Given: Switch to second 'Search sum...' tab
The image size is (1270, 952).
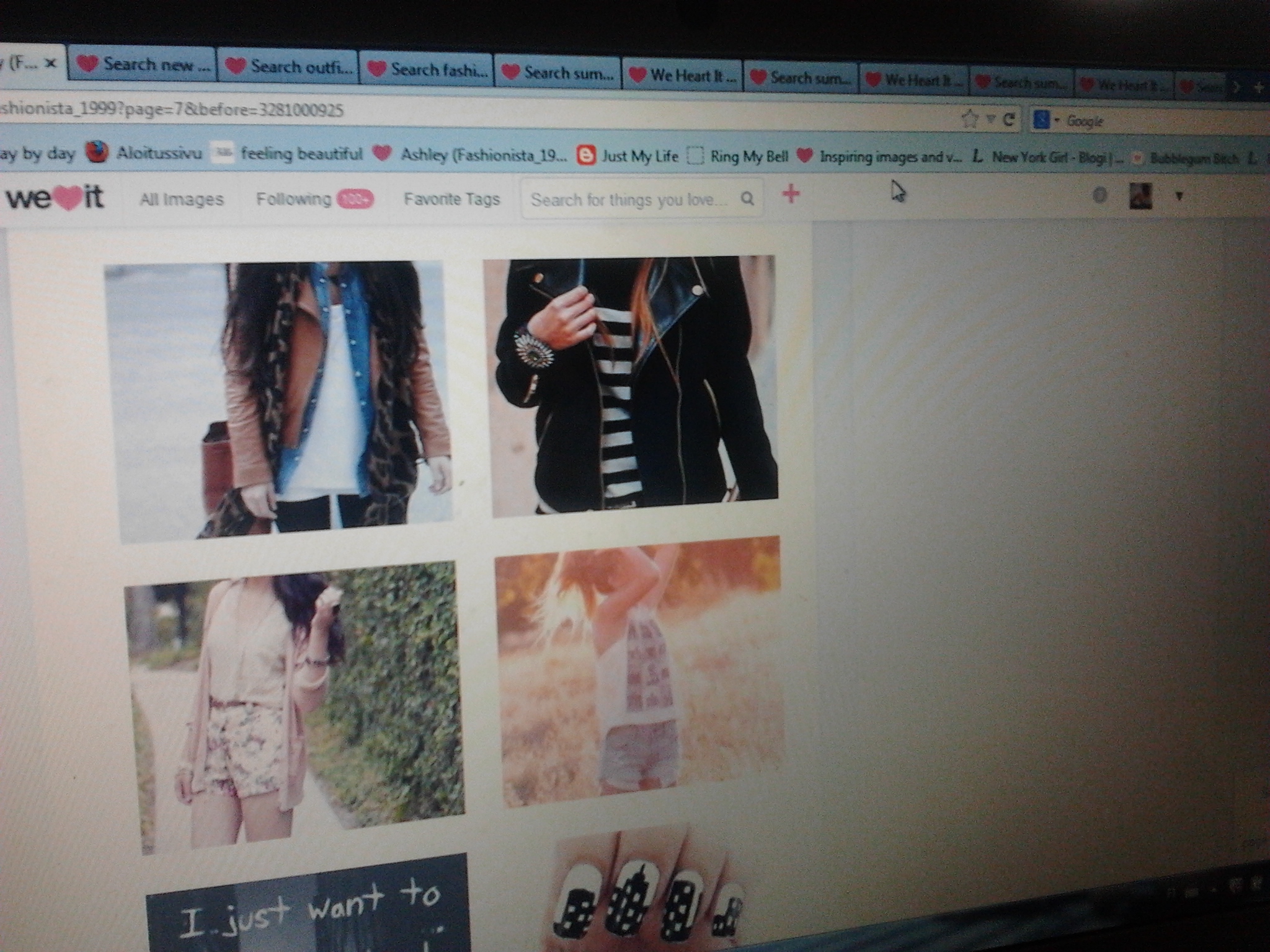Looking at the screenshot, I should pyautogui.click(x=800, y=78).
